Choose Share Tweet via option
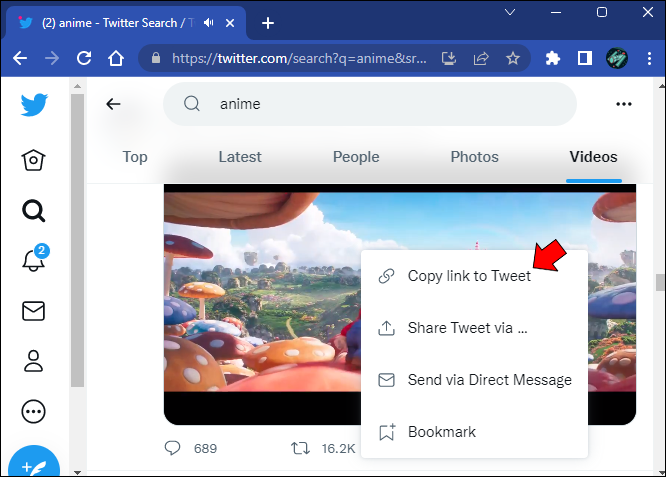666x477 pixels. coord(474,328)
